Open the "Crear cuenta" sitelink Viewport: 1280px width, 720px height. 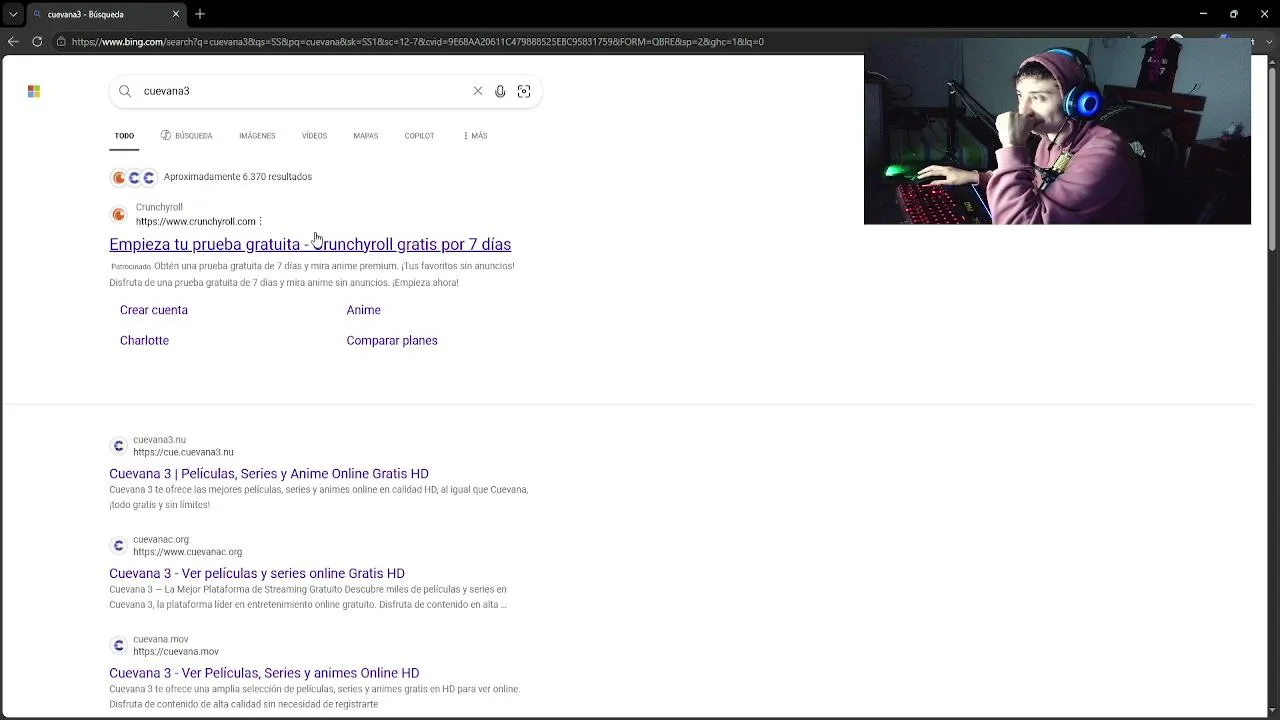154,310
